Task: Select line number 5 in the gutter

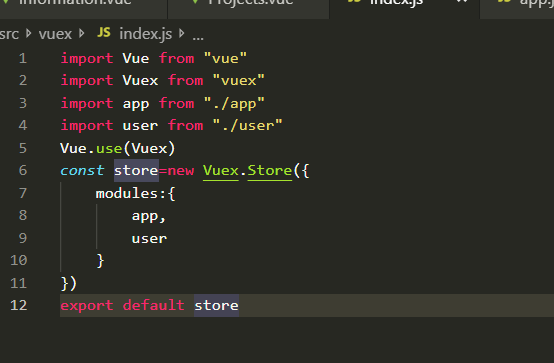Action: [x=23, y=148]
